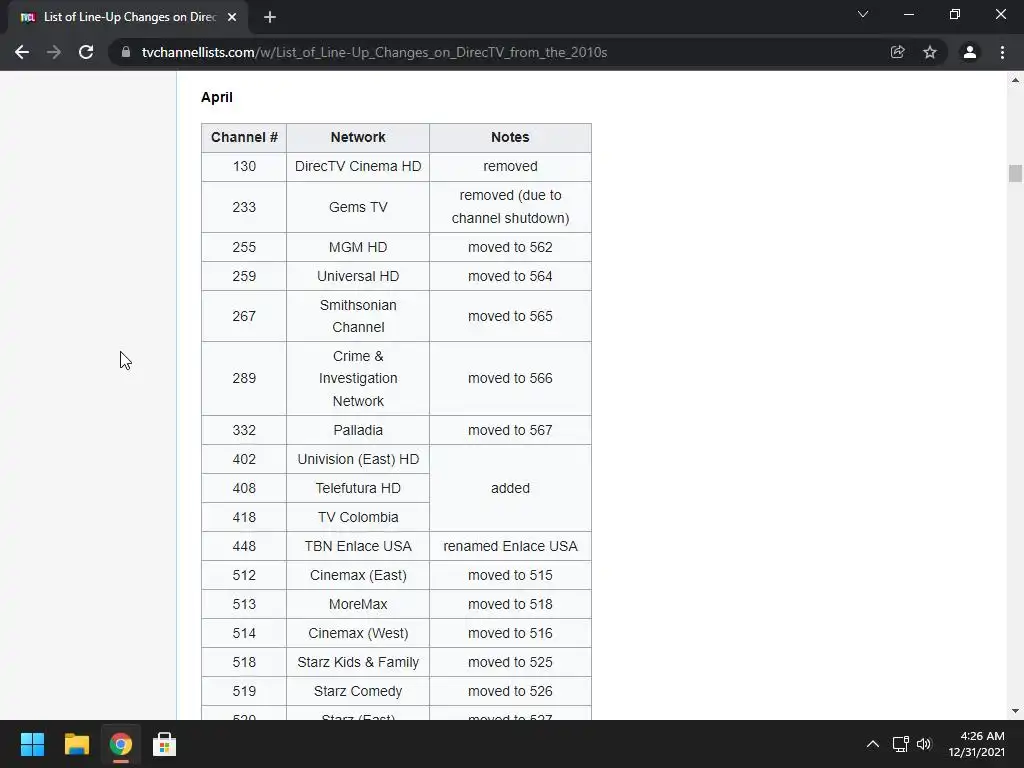Image resolution: width=1024 pixels, height=768 pixels.
Task: Click the moved to 564 note
Action: [x=510, y=276]
